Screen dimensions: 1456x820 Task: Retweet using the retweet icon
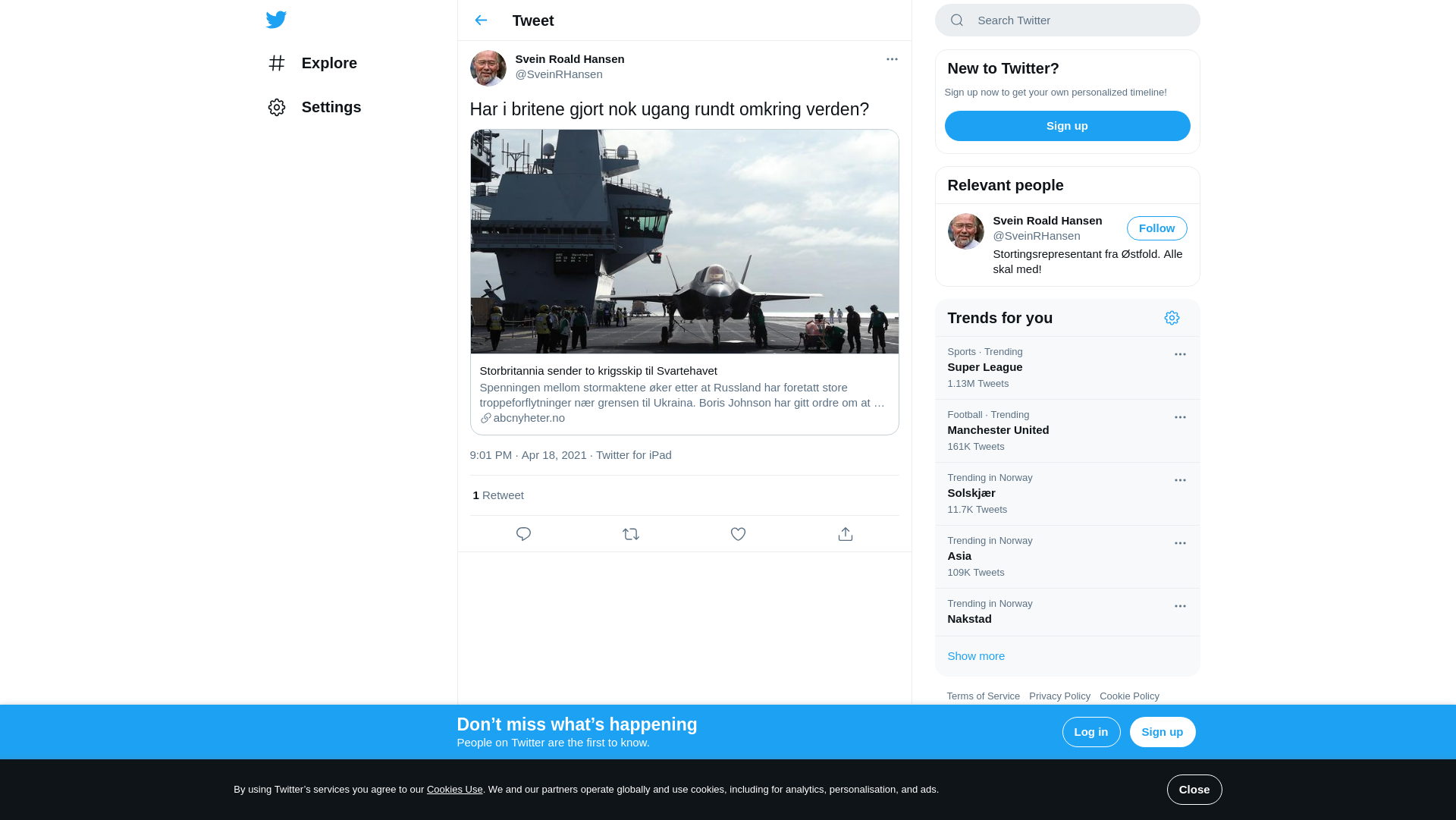tap(631, 534)
